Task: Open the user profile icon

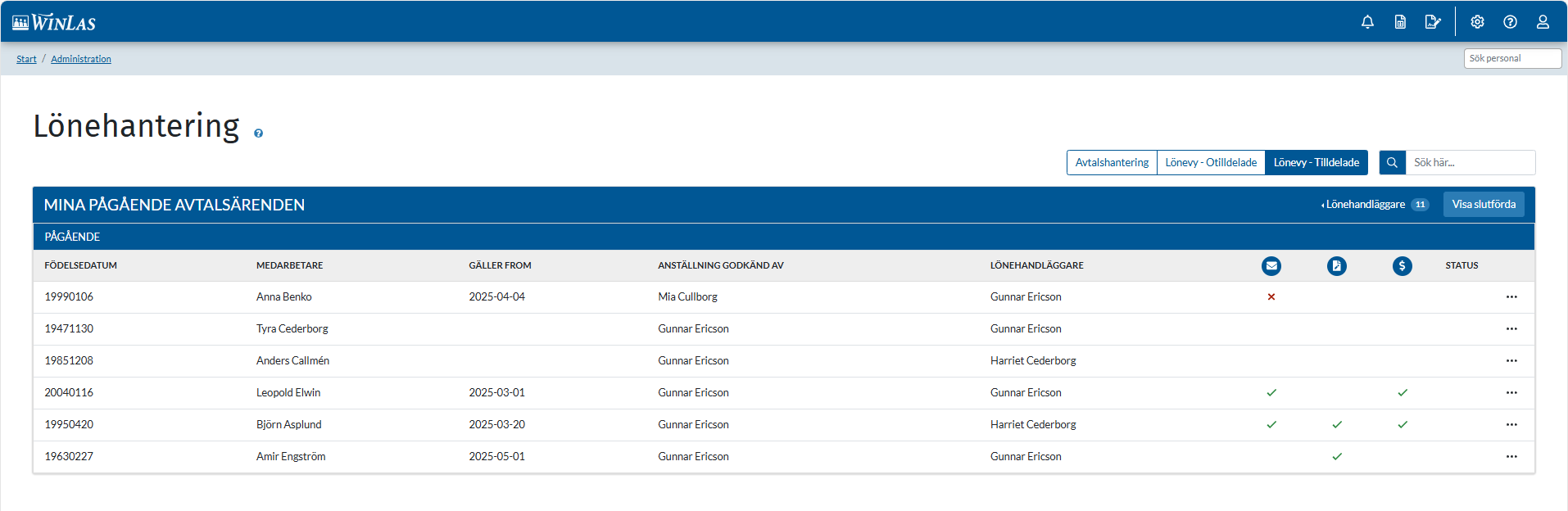Action: (x=1543, y=22)
